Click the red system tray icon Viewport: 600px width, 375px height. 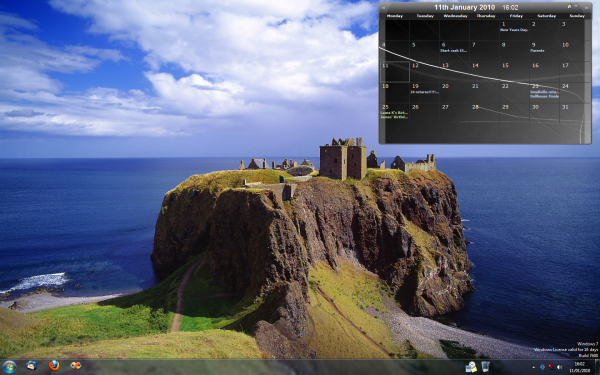(x=551, y=367)
